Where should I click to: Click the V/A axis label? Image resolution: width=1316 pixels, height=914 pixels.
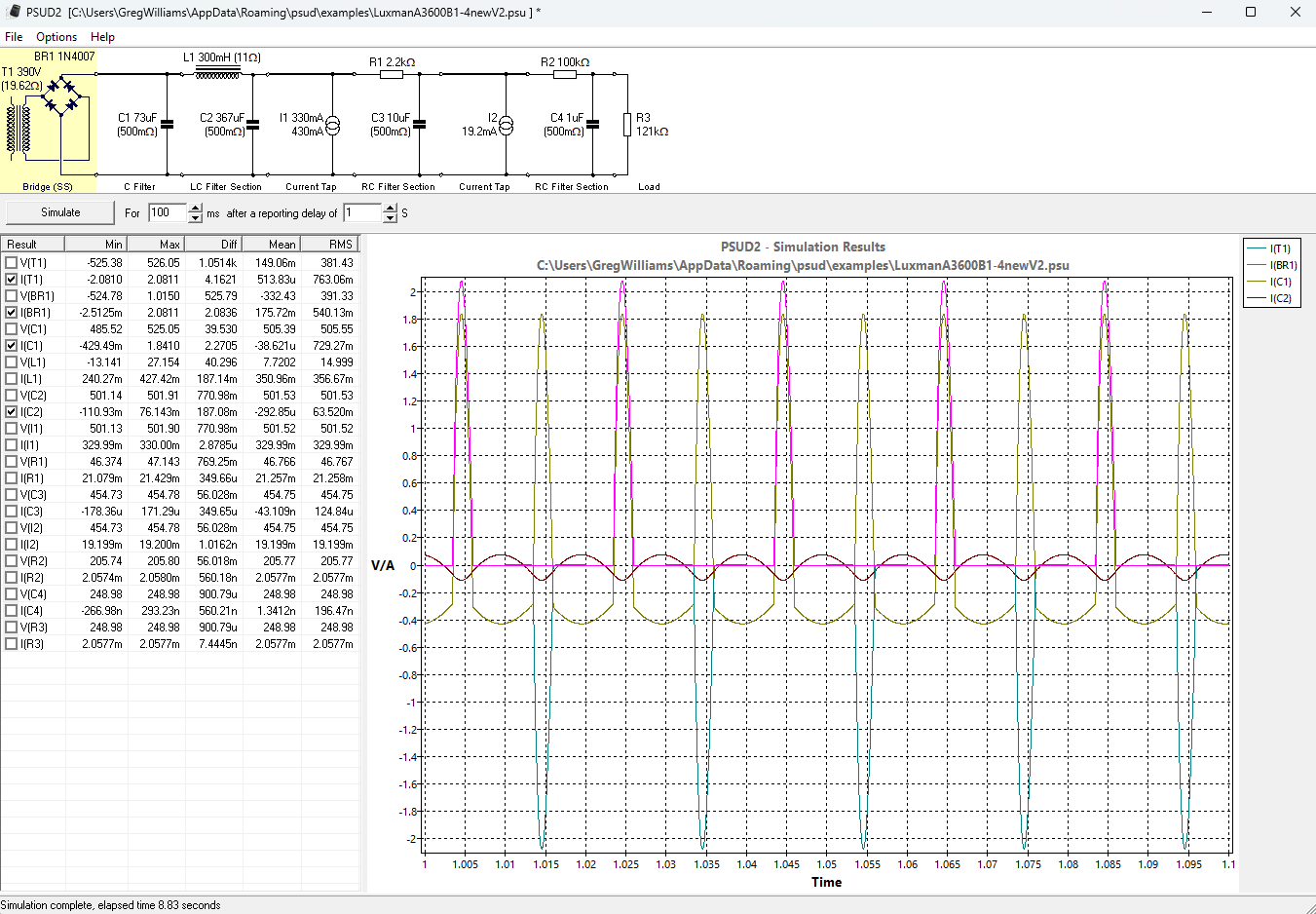click(x=383, y=565)
